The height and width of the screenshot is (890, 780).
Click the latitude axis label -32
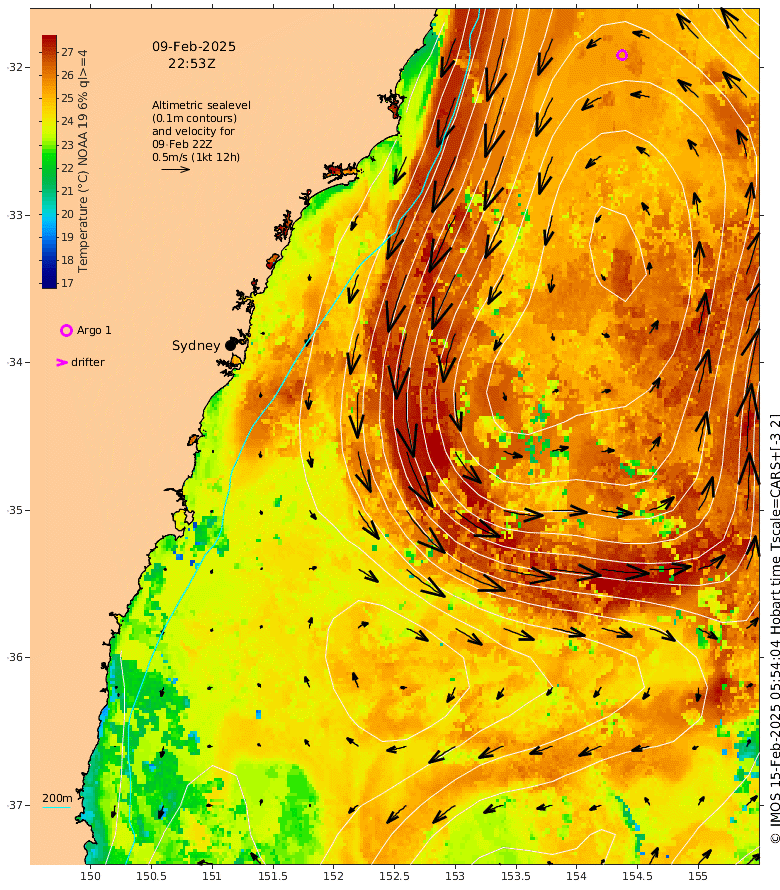point(15,67)
